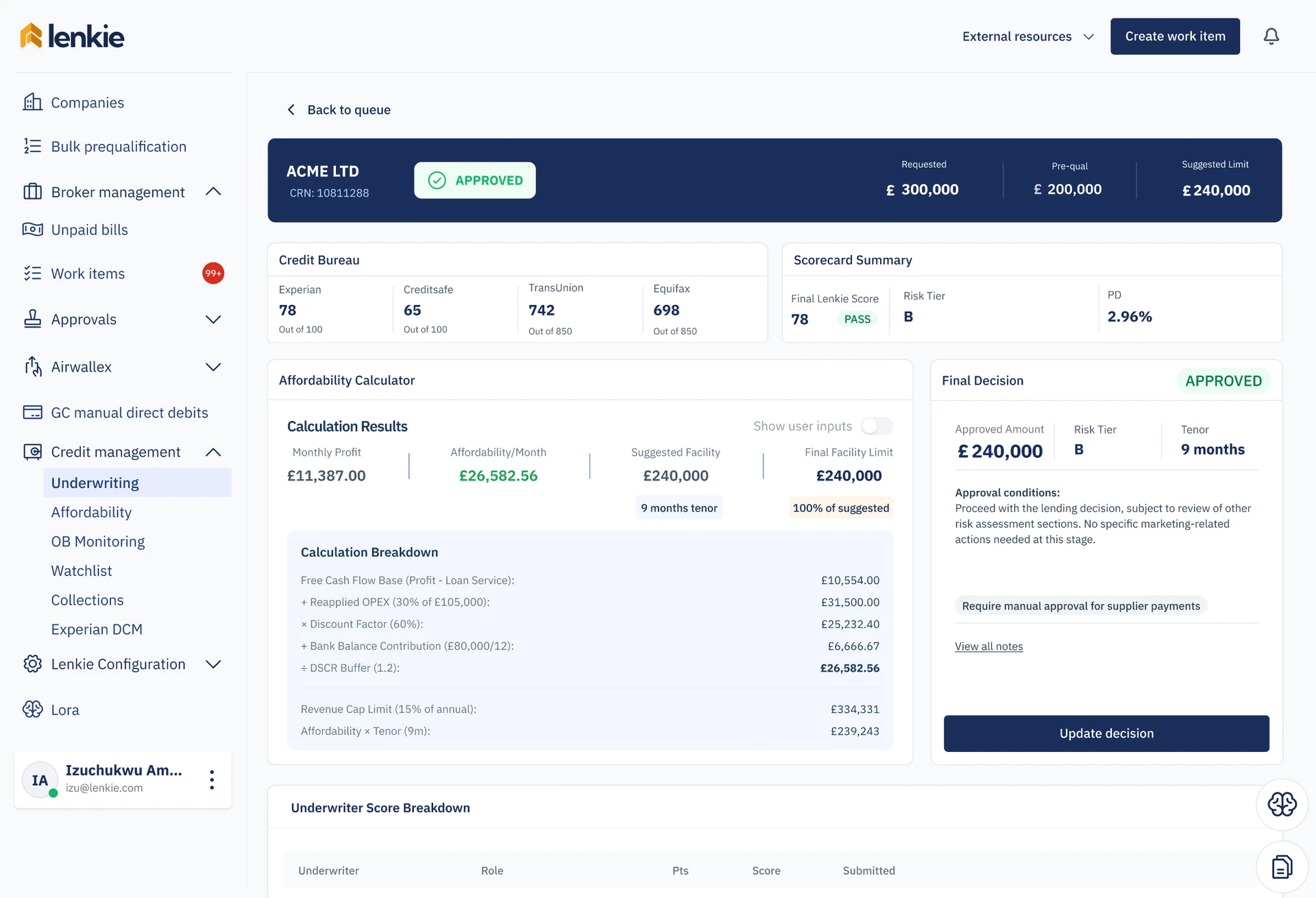Click the Underwriter column header
Viewport: 1316px width, 898px height.
pos(328,871)
